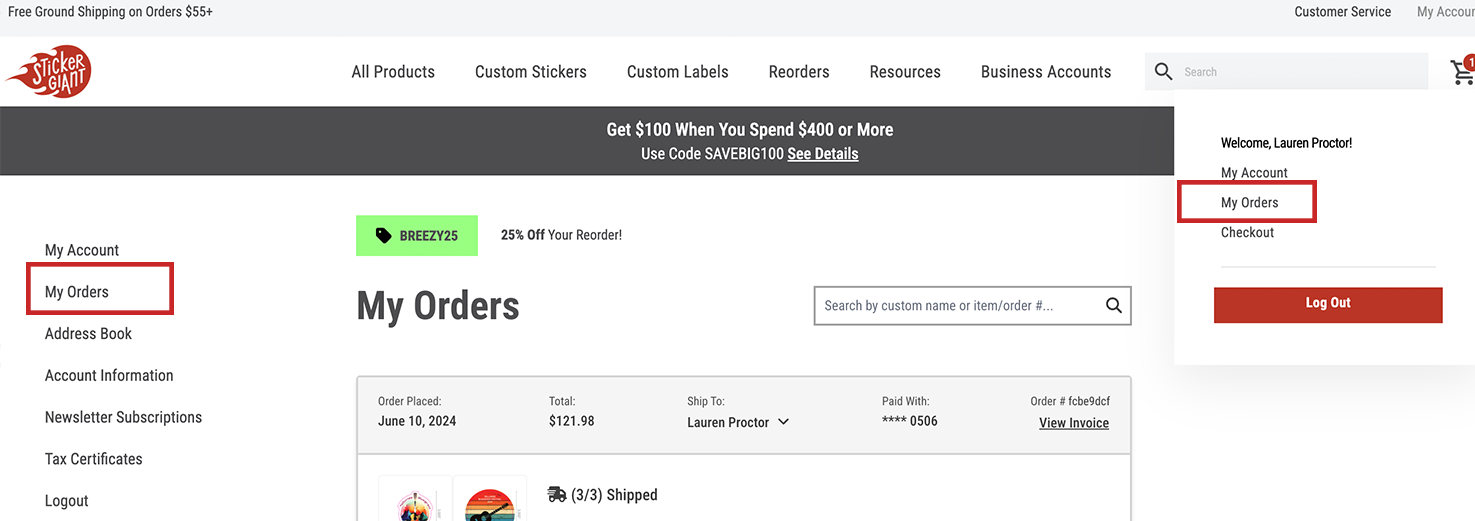The height and width of the screenshot is (521, 1475).
Task: Click the magnifier icon in header search
Action: tap(1163, 72)
